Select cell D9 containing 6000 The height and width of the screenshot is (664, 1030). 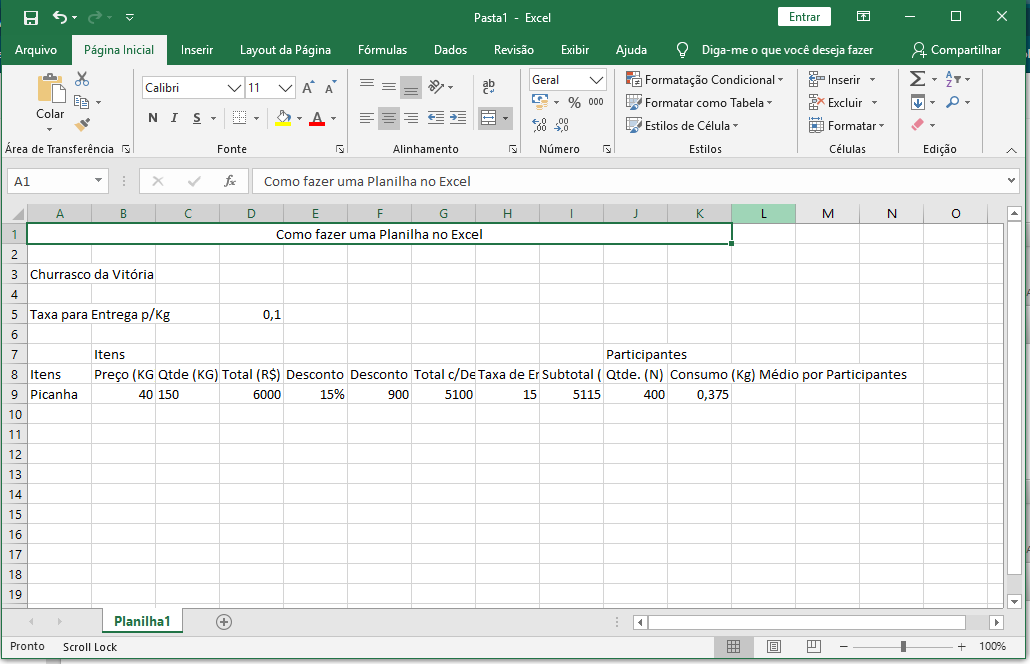[x=251, y=394]
